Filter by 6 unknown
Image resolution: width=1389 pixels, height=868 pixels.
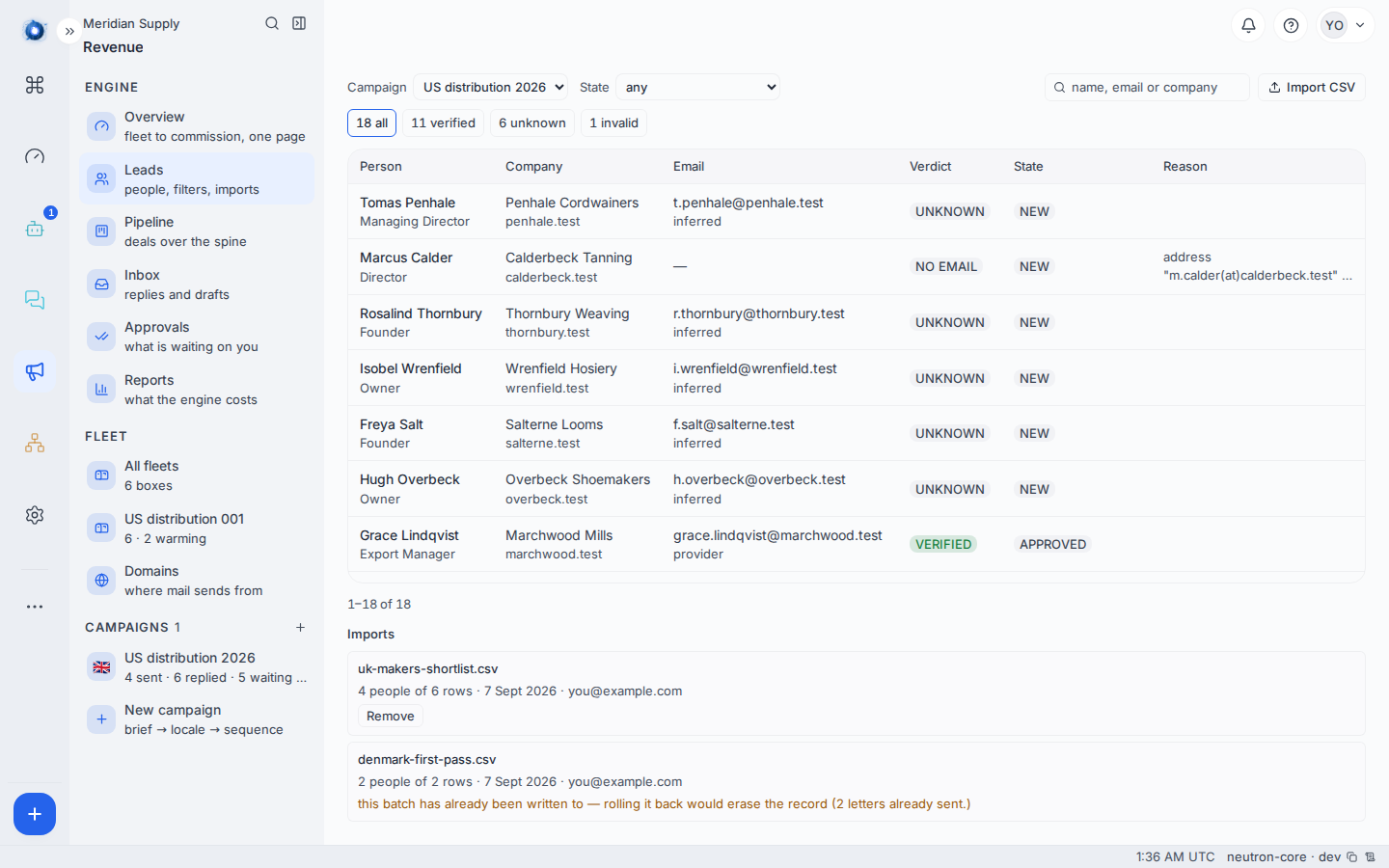tap(532, 122)
